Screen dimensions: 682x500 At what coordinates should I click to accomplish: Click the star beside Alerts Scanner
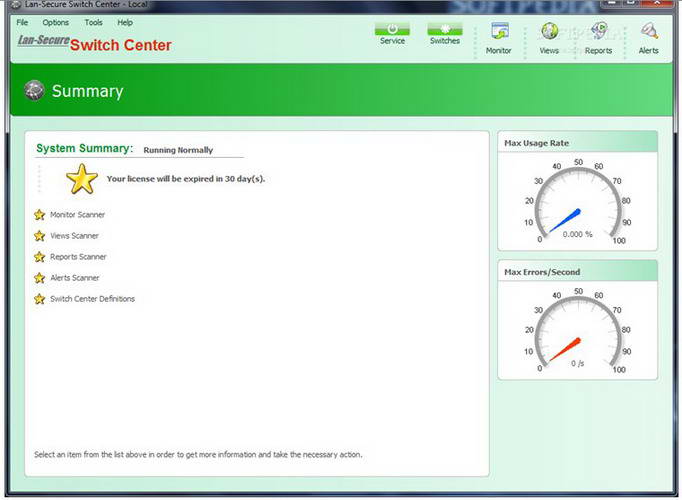click(x=40, y=278)
